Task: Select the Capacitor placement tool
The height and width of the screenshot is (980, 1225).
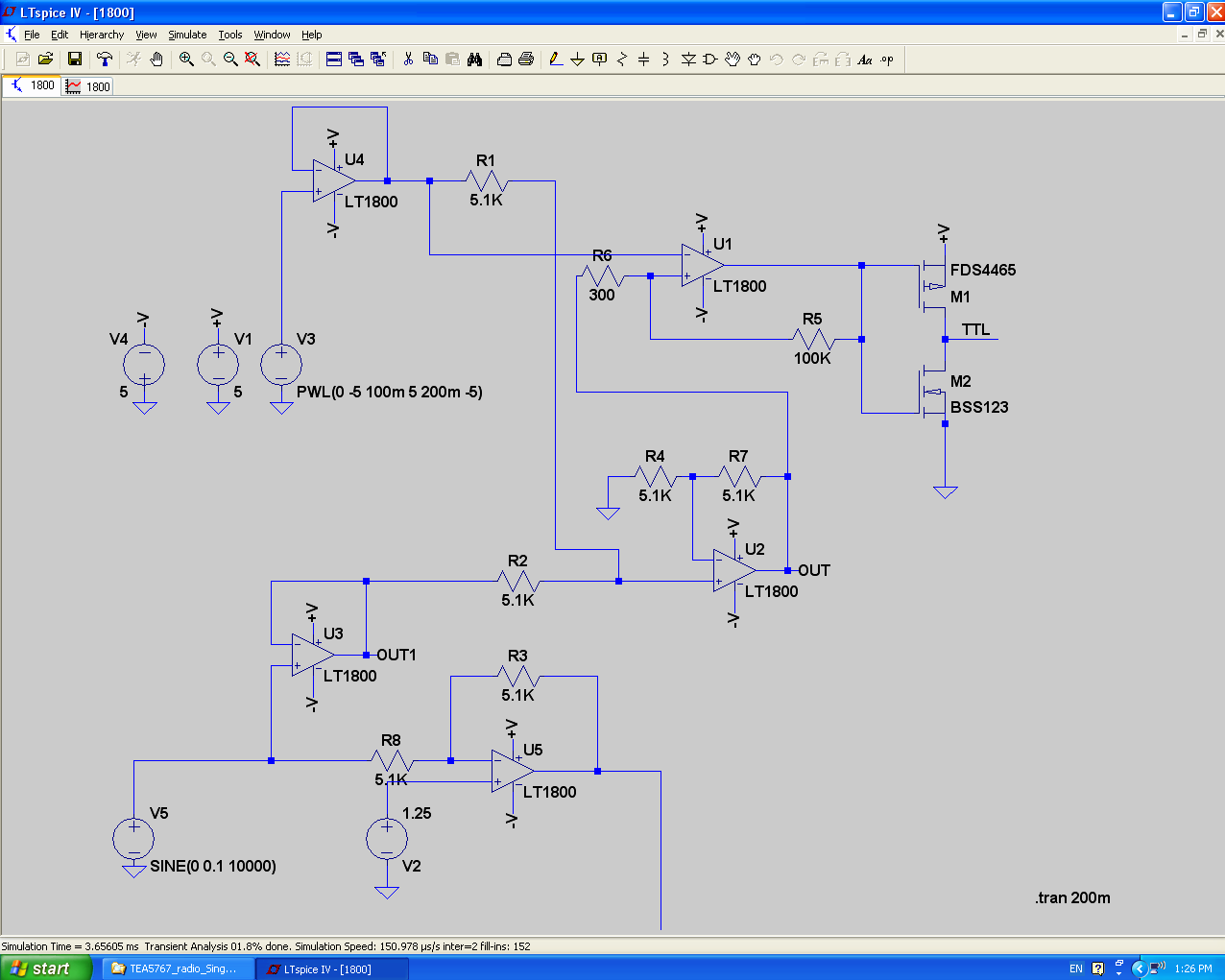Action: [644, 60]
